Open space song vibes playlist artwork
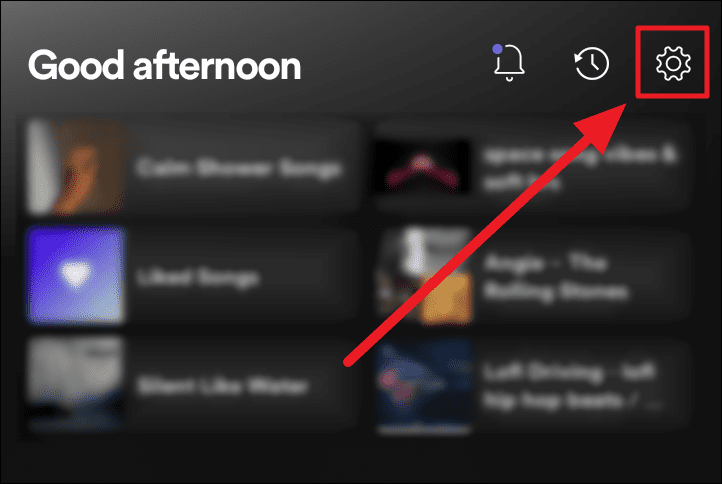The image size is (722, 484). pos(422,167)
